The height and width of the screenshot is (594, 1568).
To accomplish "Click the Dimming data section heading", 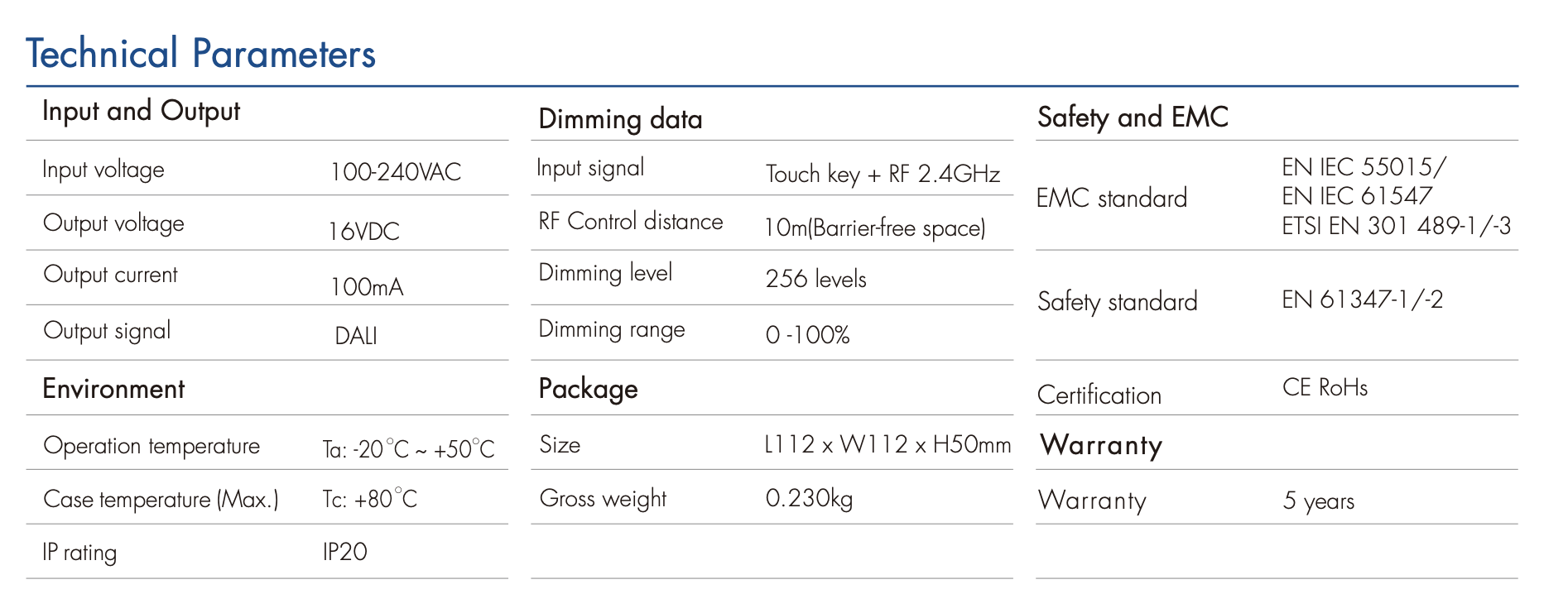I will pos(620,119).
